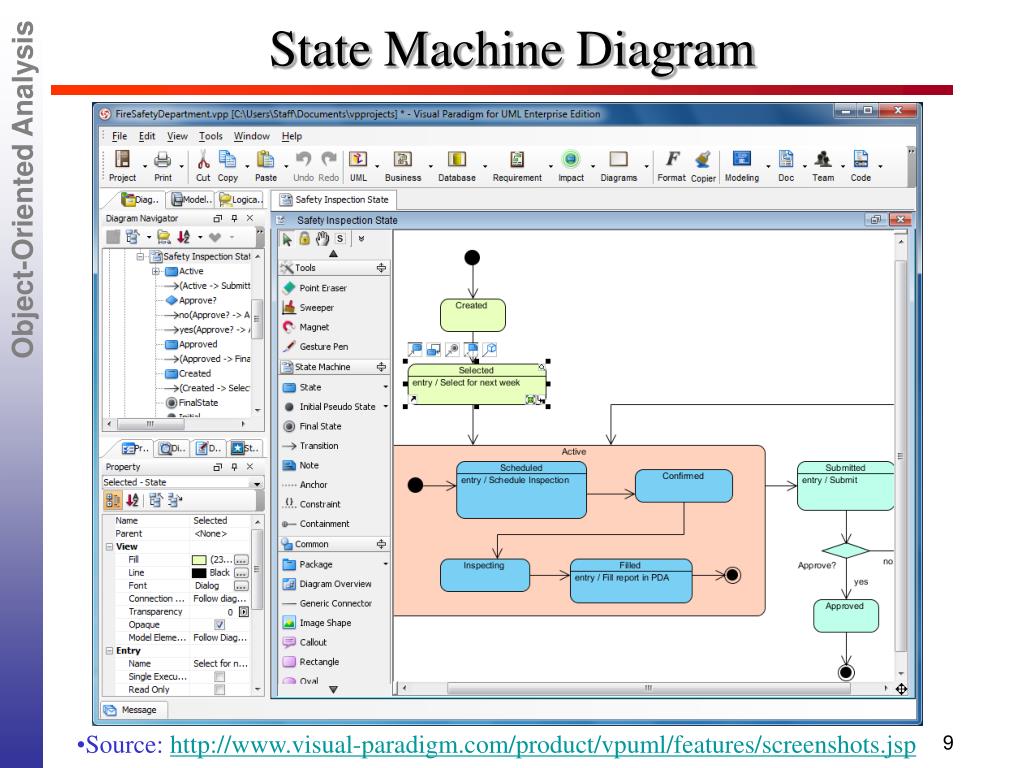Select the FinalState item in navigator tree

click(192, 403)
